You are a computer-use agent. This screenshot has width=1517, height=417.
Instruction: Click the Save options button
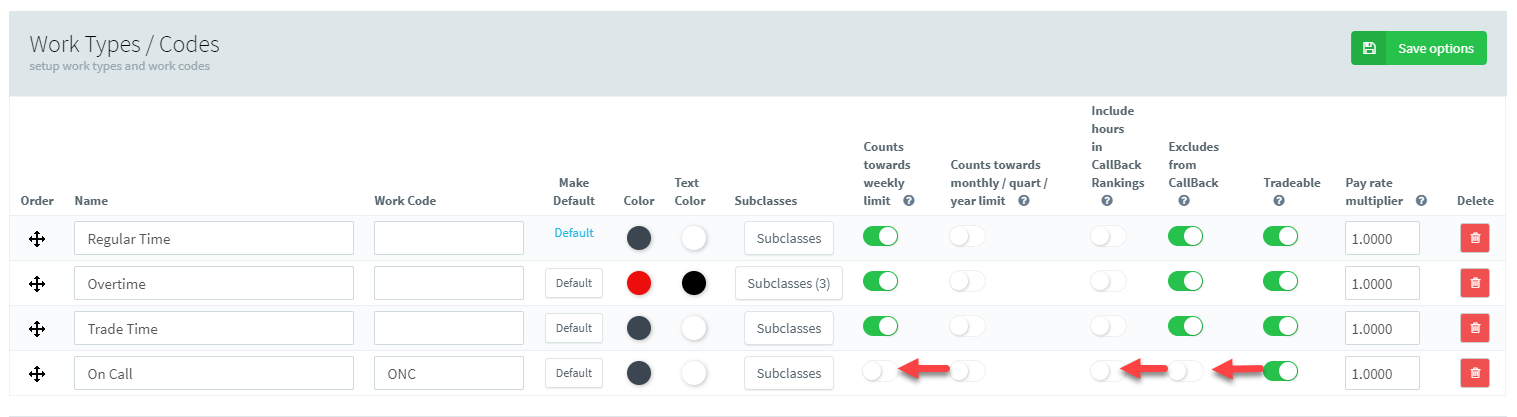tap(1418, 48)
